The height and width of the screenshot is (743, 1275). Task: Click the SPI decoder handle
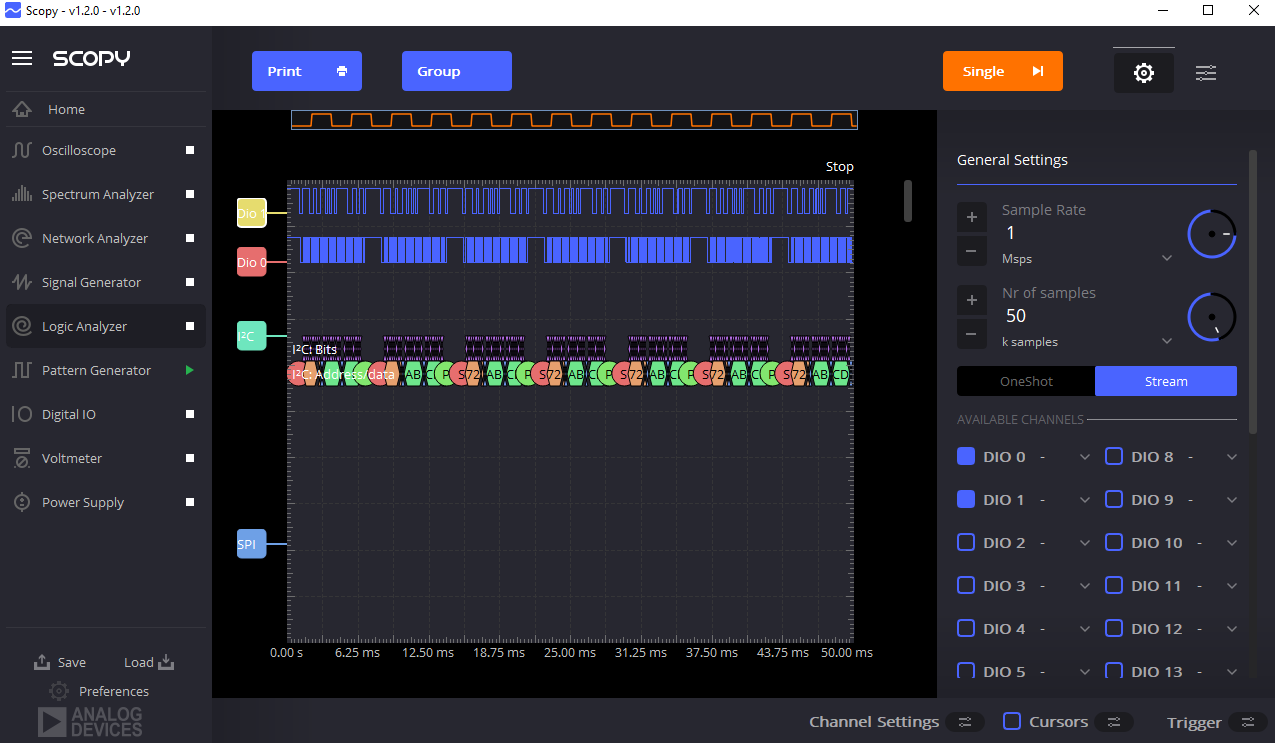click(251, 544)
